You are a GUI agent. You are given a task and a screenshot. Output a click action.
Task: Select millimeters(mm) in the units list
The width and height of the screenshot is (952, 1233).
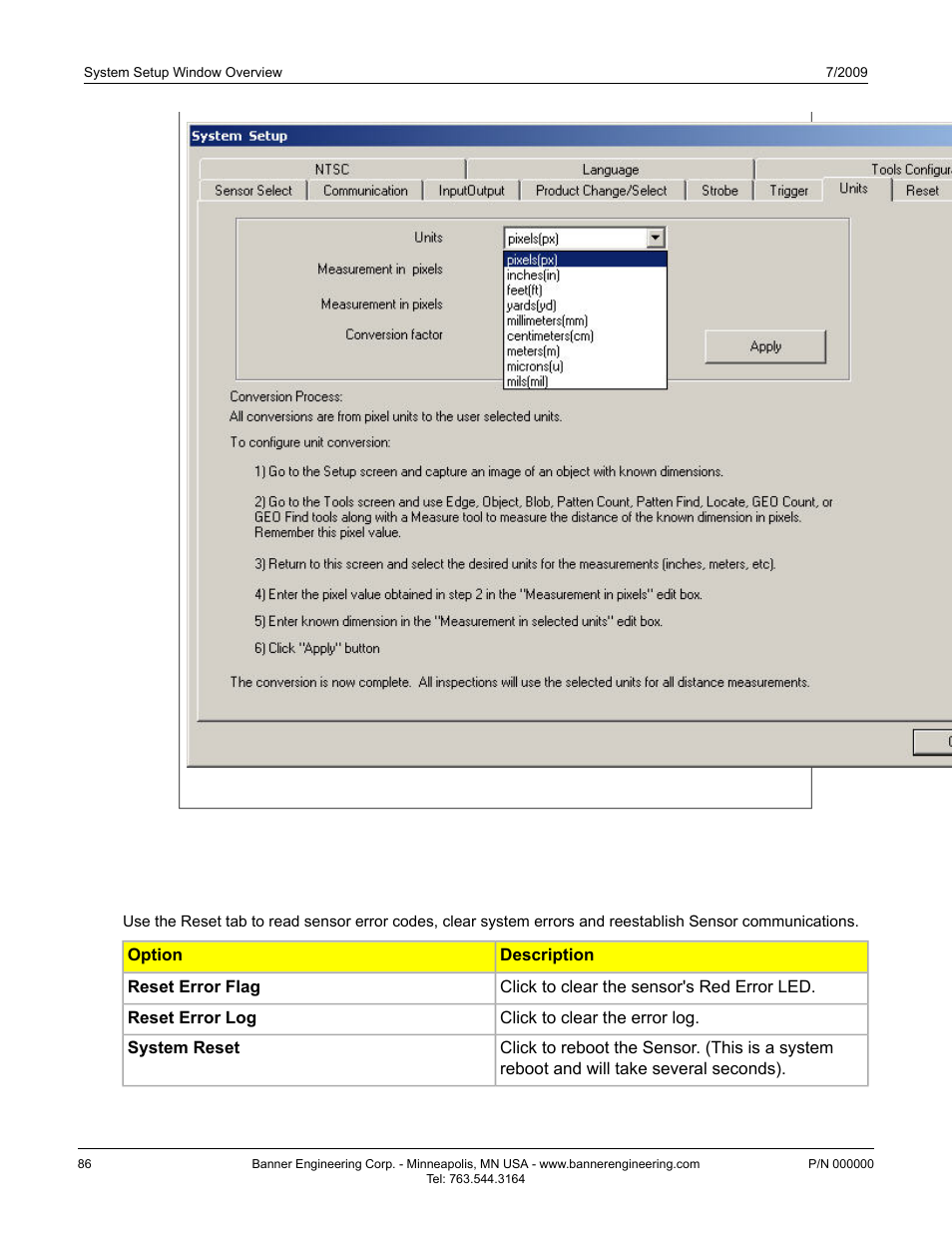click(x=585, y=320)
